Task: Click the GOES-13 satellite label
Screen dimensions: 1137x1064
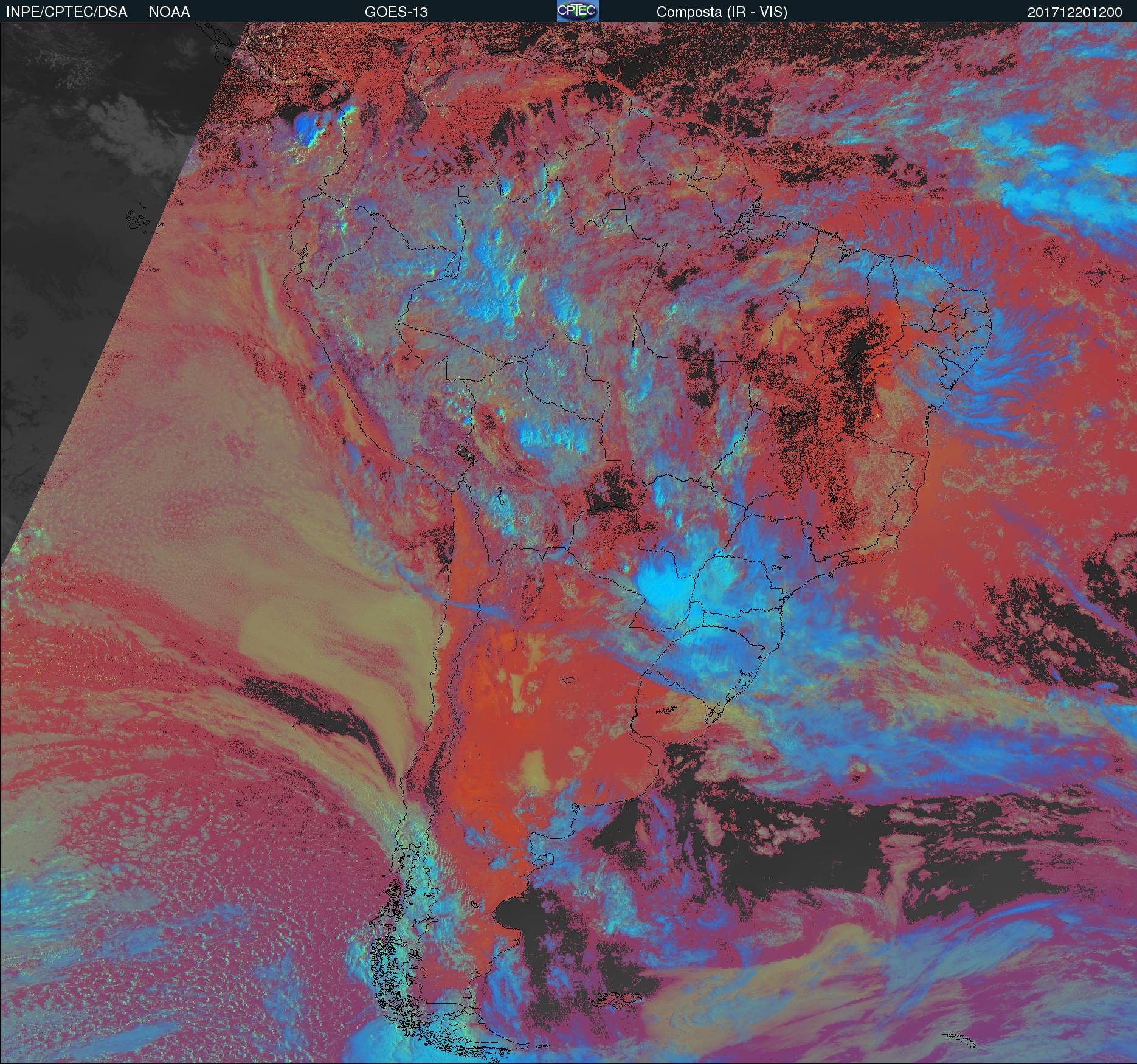Action: (x=396, y=12)
